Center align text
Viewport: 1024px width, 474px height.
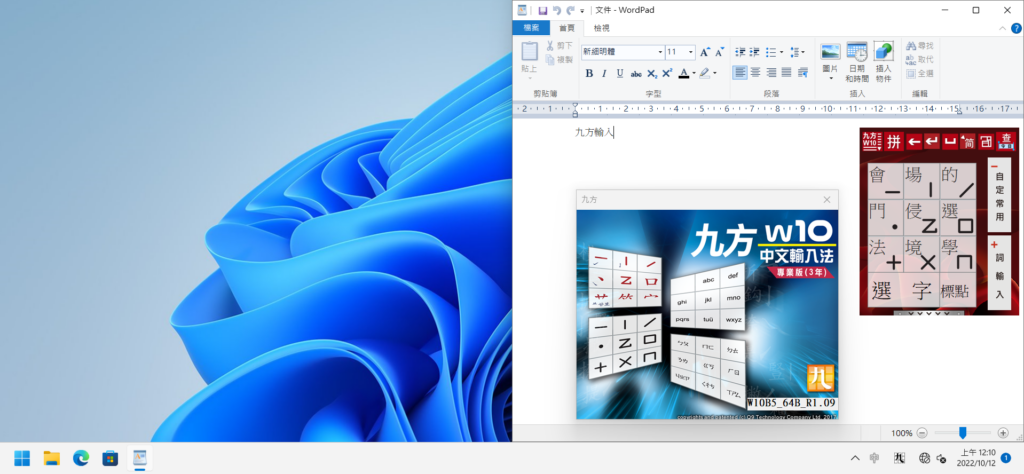756,72
